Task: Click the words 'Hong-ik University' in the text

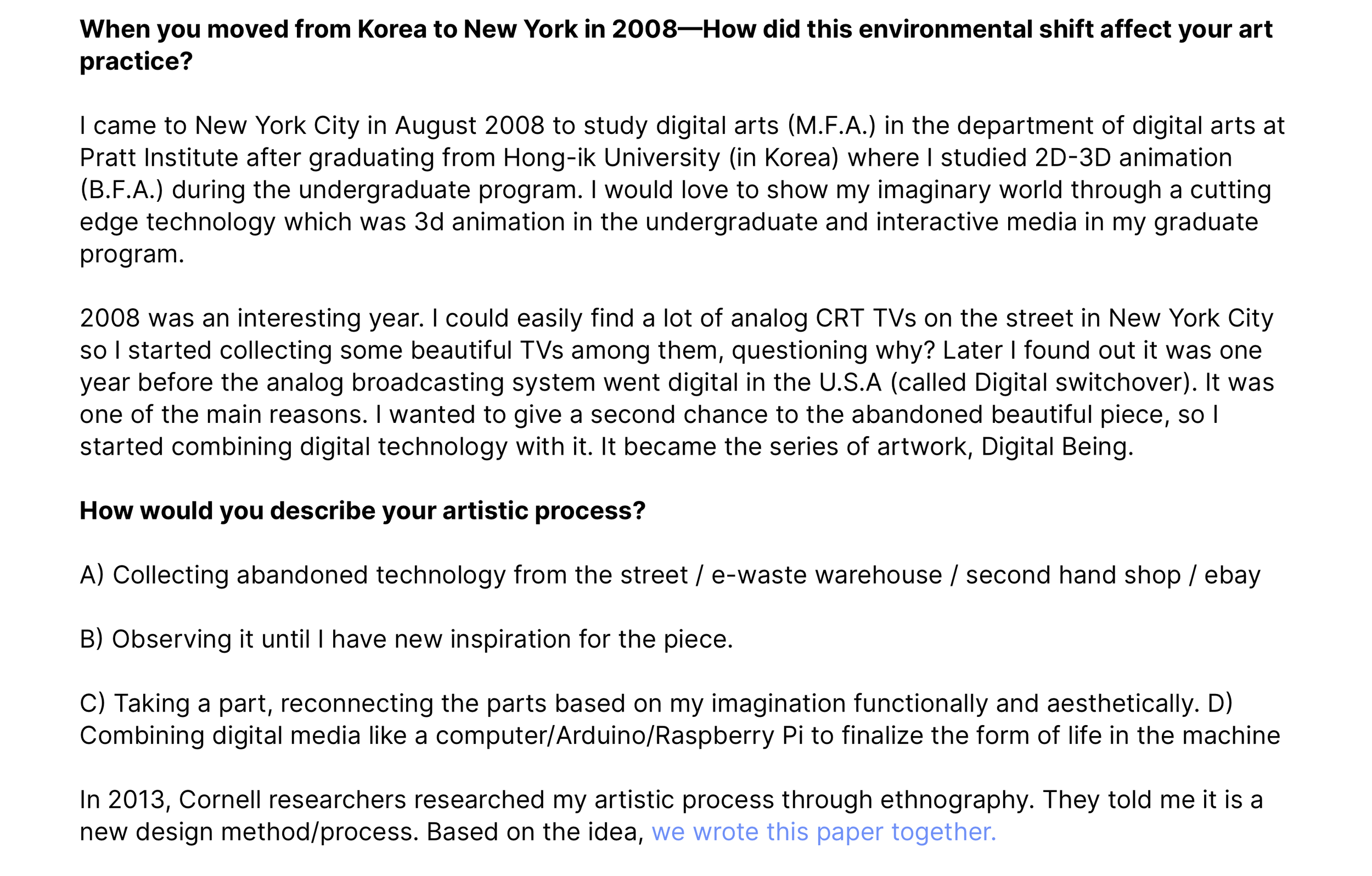Action: pyautogui.click(x=611, y=158)
